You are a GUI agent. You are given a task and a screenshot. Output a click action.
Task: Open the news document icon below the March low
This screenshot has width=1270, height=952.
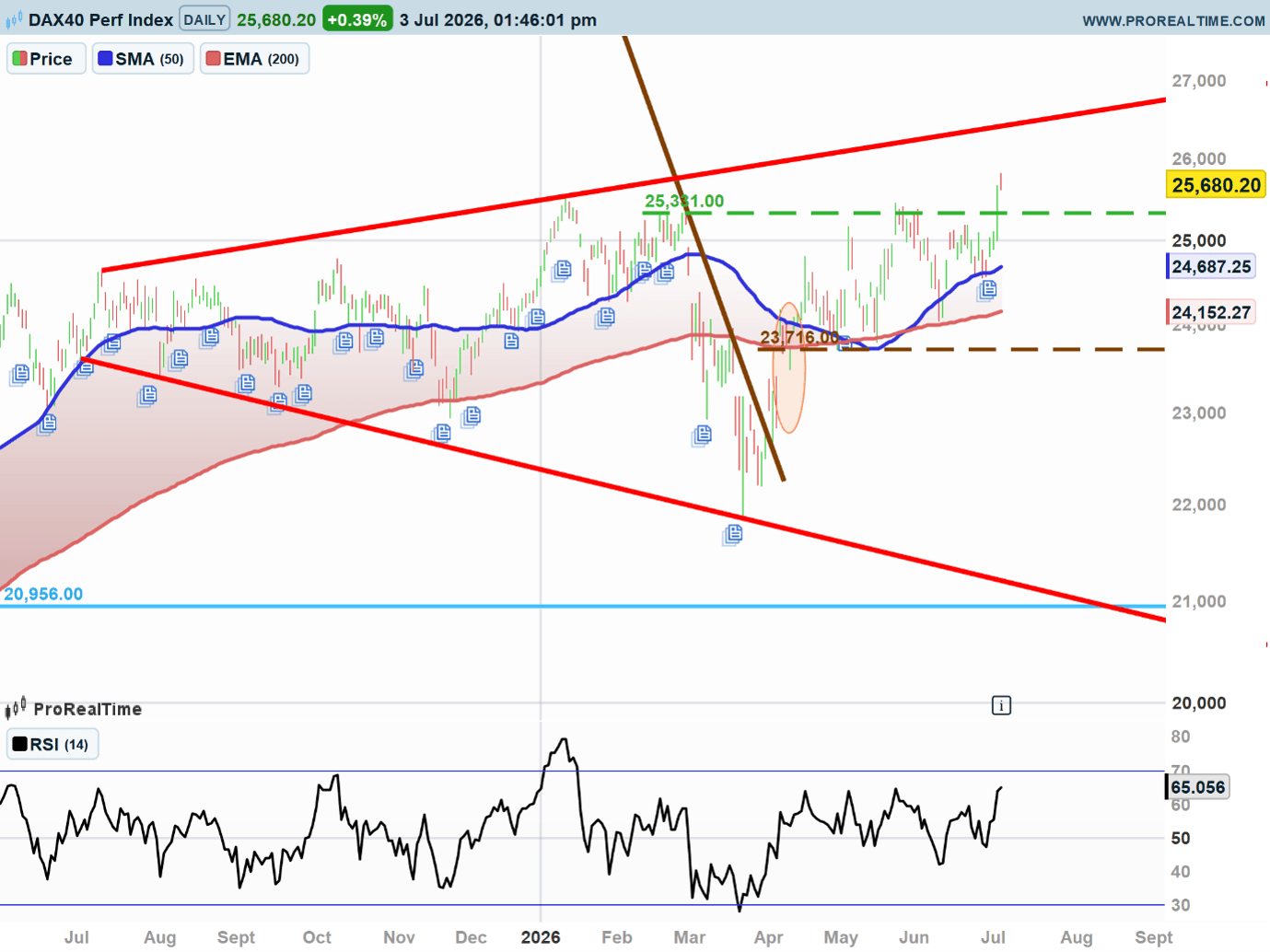pos(733,534)
